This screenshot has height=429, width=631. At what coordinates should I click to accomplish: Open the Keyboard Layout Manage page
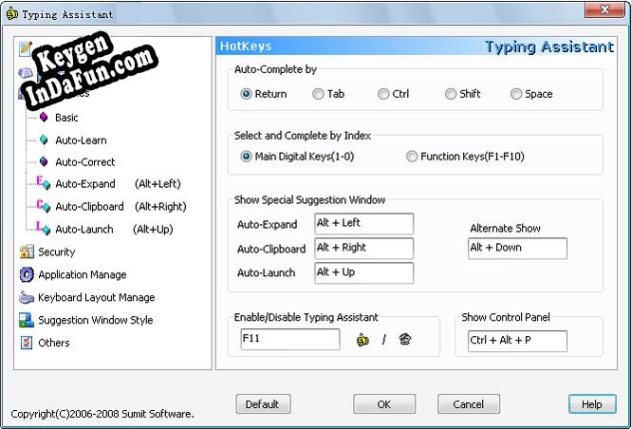click(97, 297)
